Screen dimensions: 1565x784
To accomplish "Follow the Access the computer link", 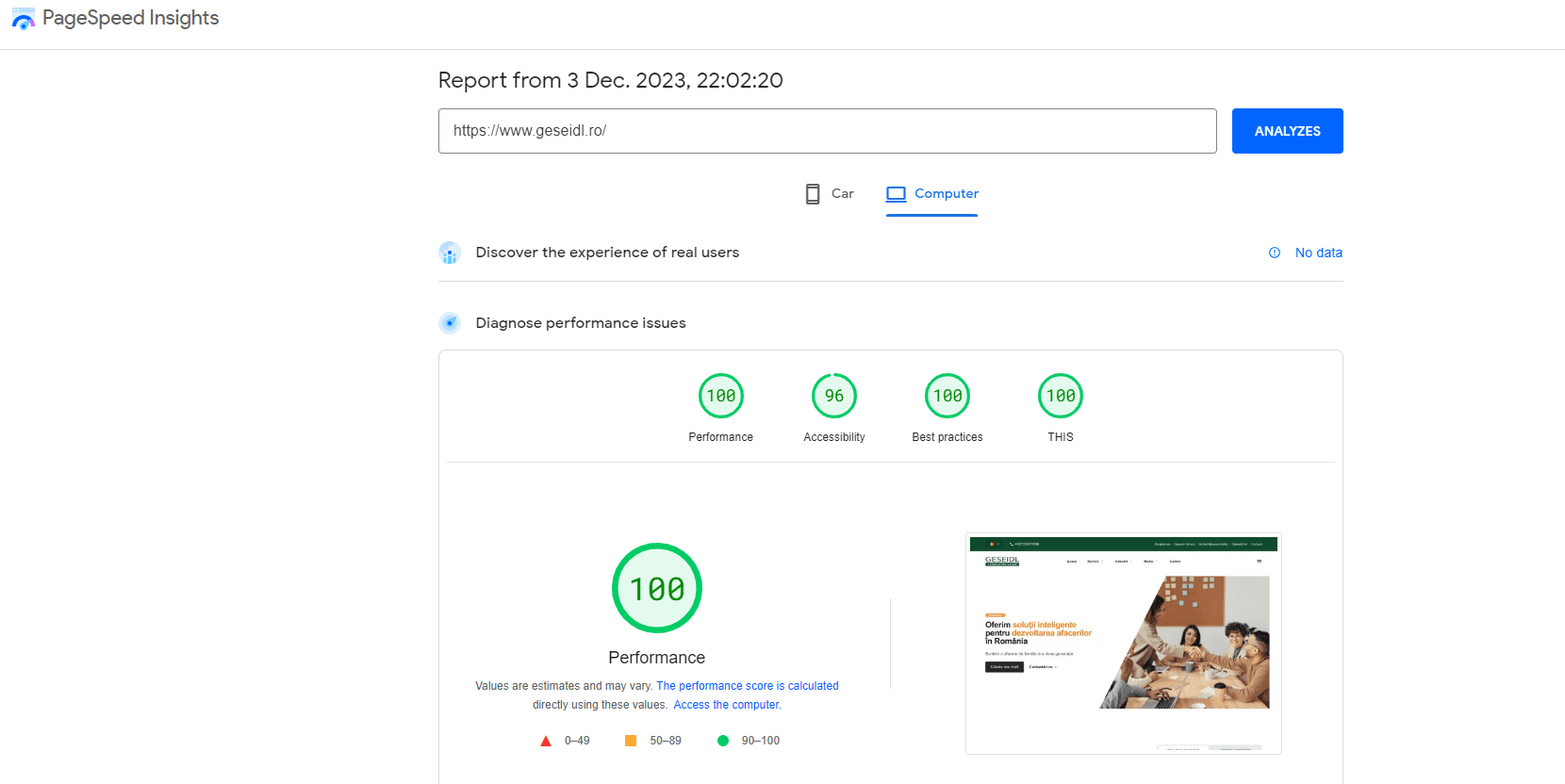I will tap(727, 705).
